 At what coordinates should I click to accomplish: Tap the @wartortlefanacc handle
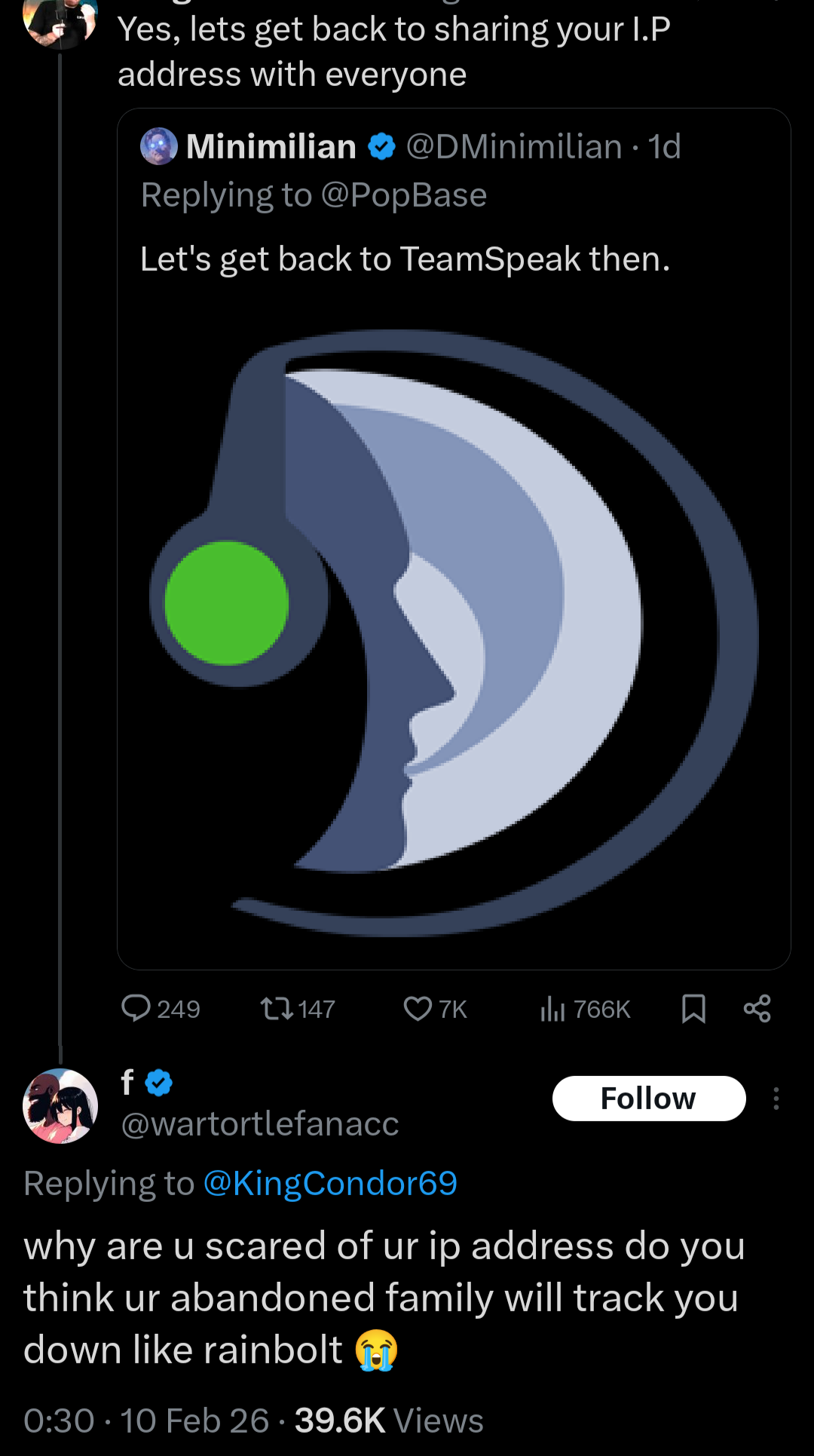260,1123
